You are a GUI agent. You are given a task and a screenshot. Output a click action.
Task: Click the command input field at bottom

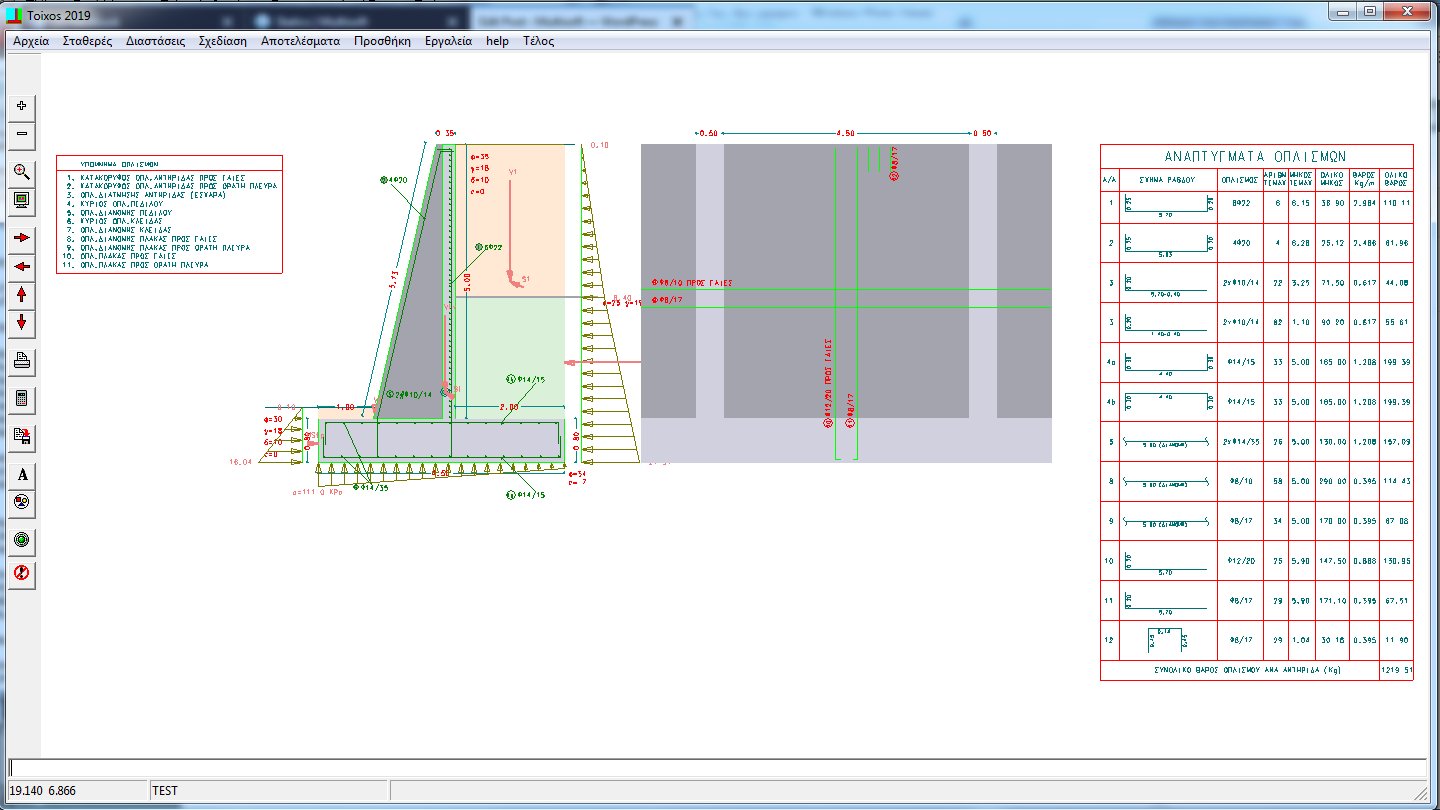click(716, 768)
